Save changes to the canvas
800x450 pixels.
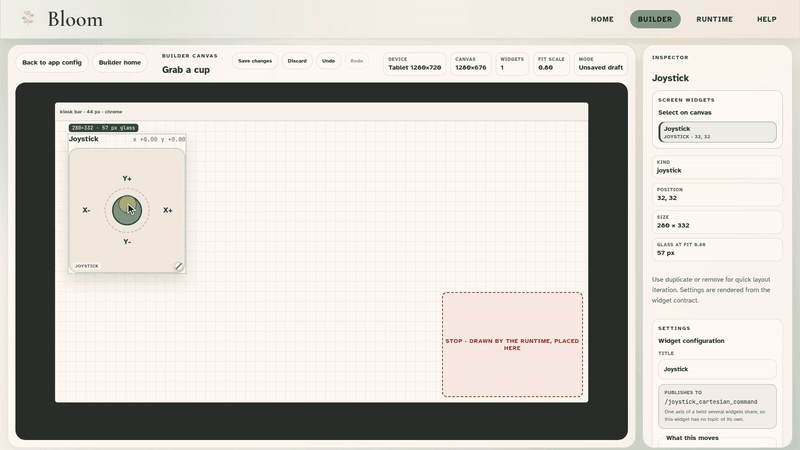[255, 61]
